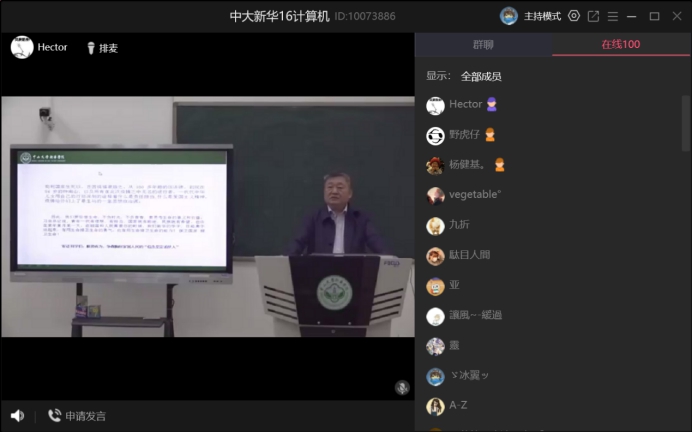Expand the 全部成员 display filter

click(481, 76)
